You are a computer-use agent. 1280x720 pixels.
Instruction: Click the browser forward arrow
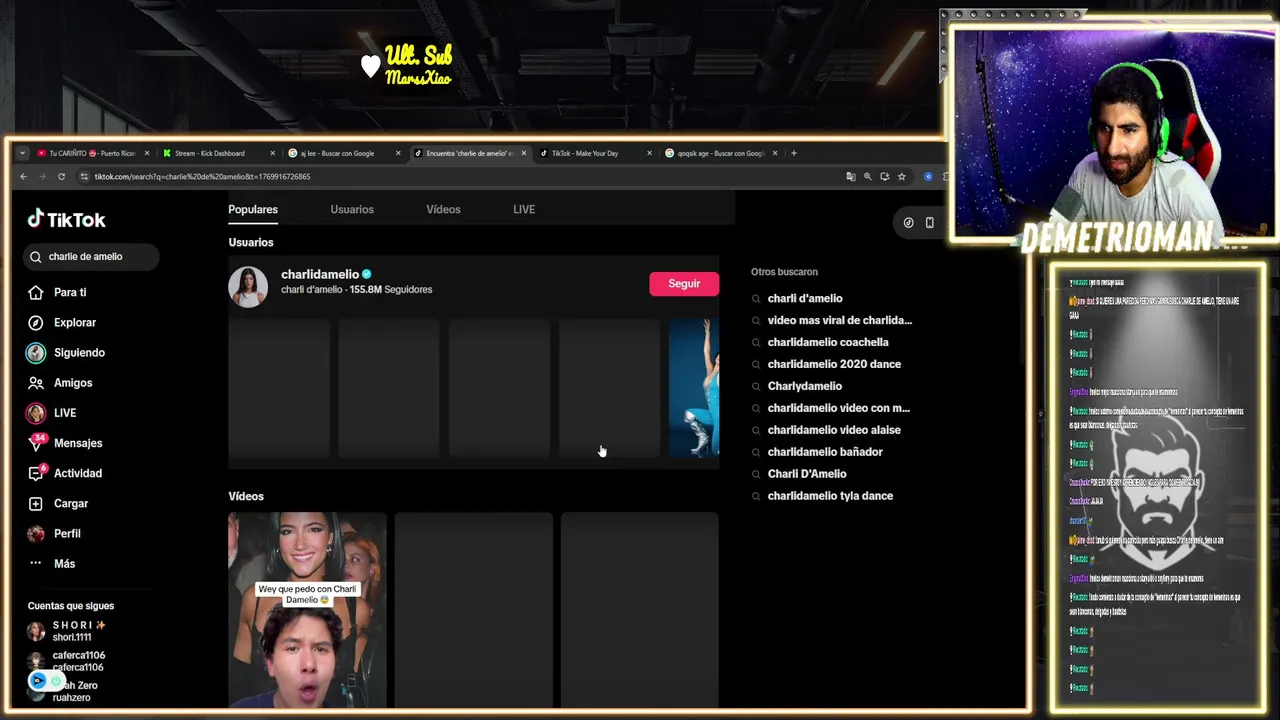[42, 177]
